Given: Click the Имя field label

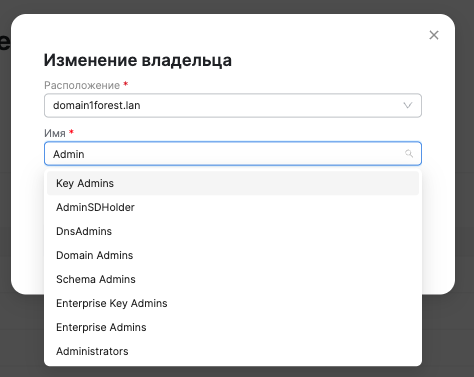Looking at the screenshot, I should click(55, 133).
